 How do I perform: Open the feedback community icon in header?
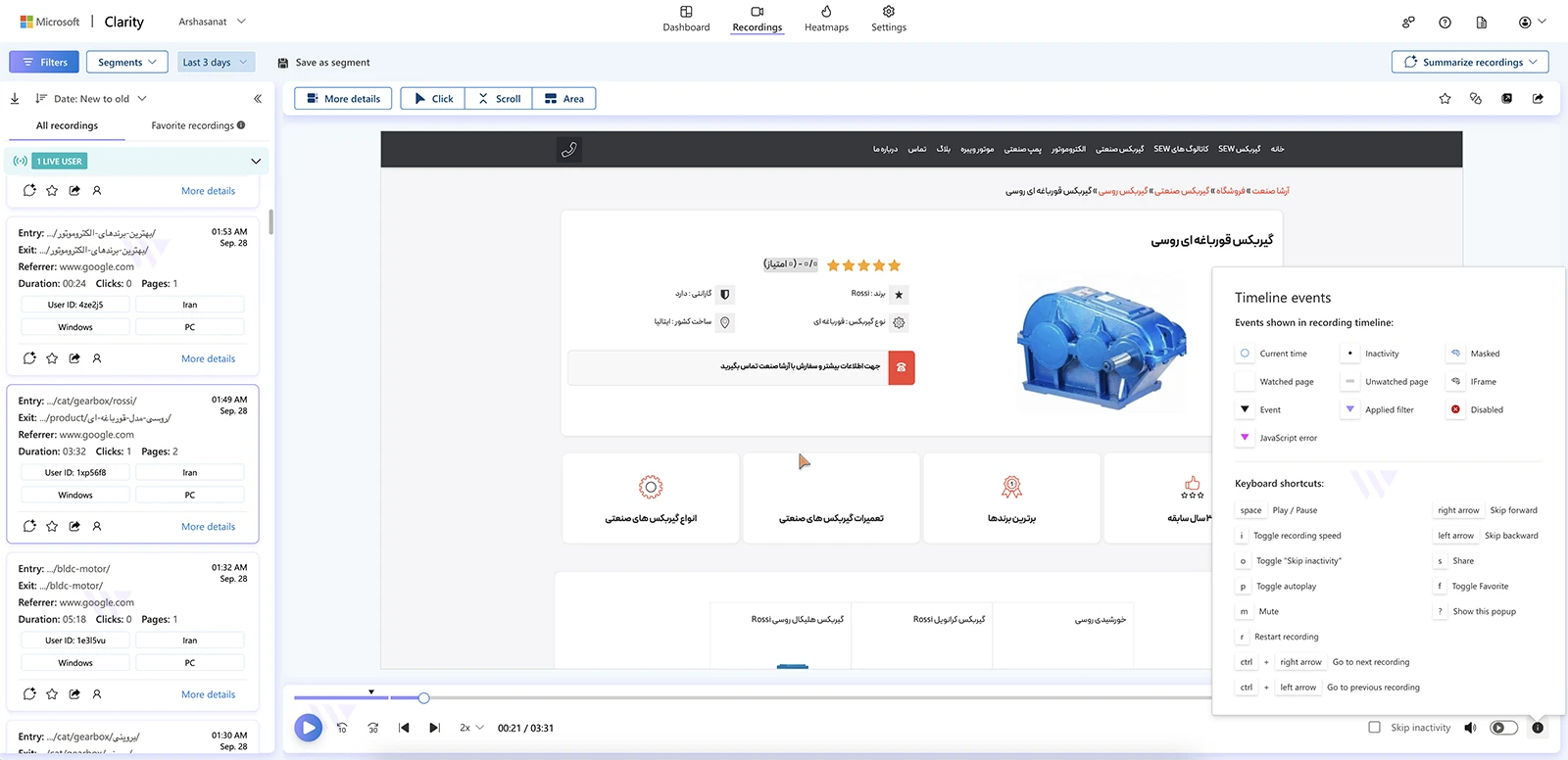point(1408,23)
